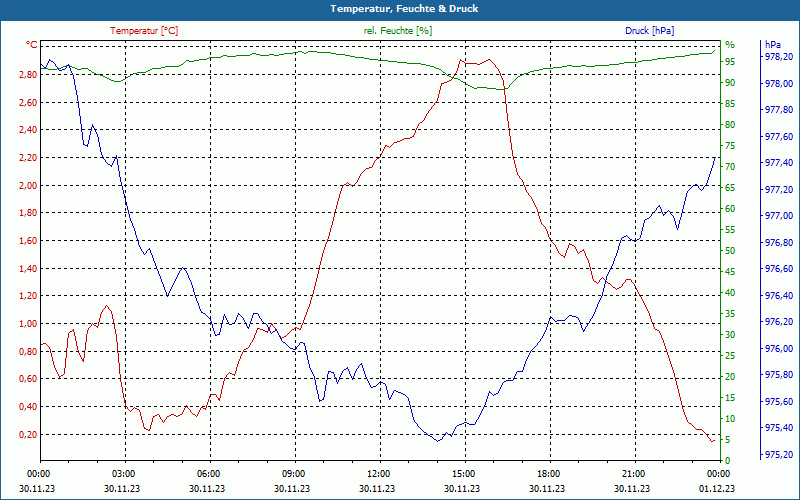Click temperature axis value 2,80
Viewport: 800px width, 500px height.
(29, 75)
